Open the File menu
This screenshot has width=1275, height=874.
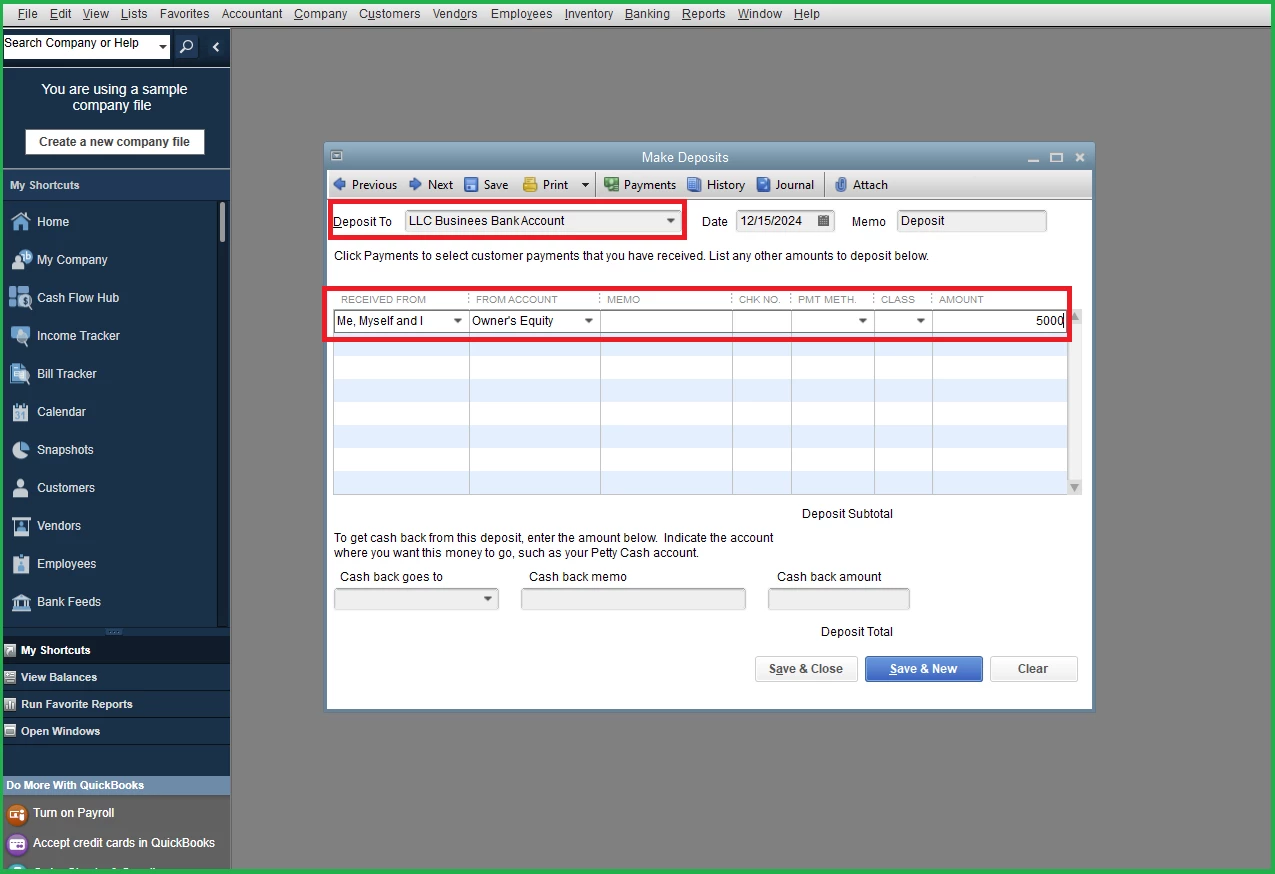pyautogui.click(x=28, y=14)
